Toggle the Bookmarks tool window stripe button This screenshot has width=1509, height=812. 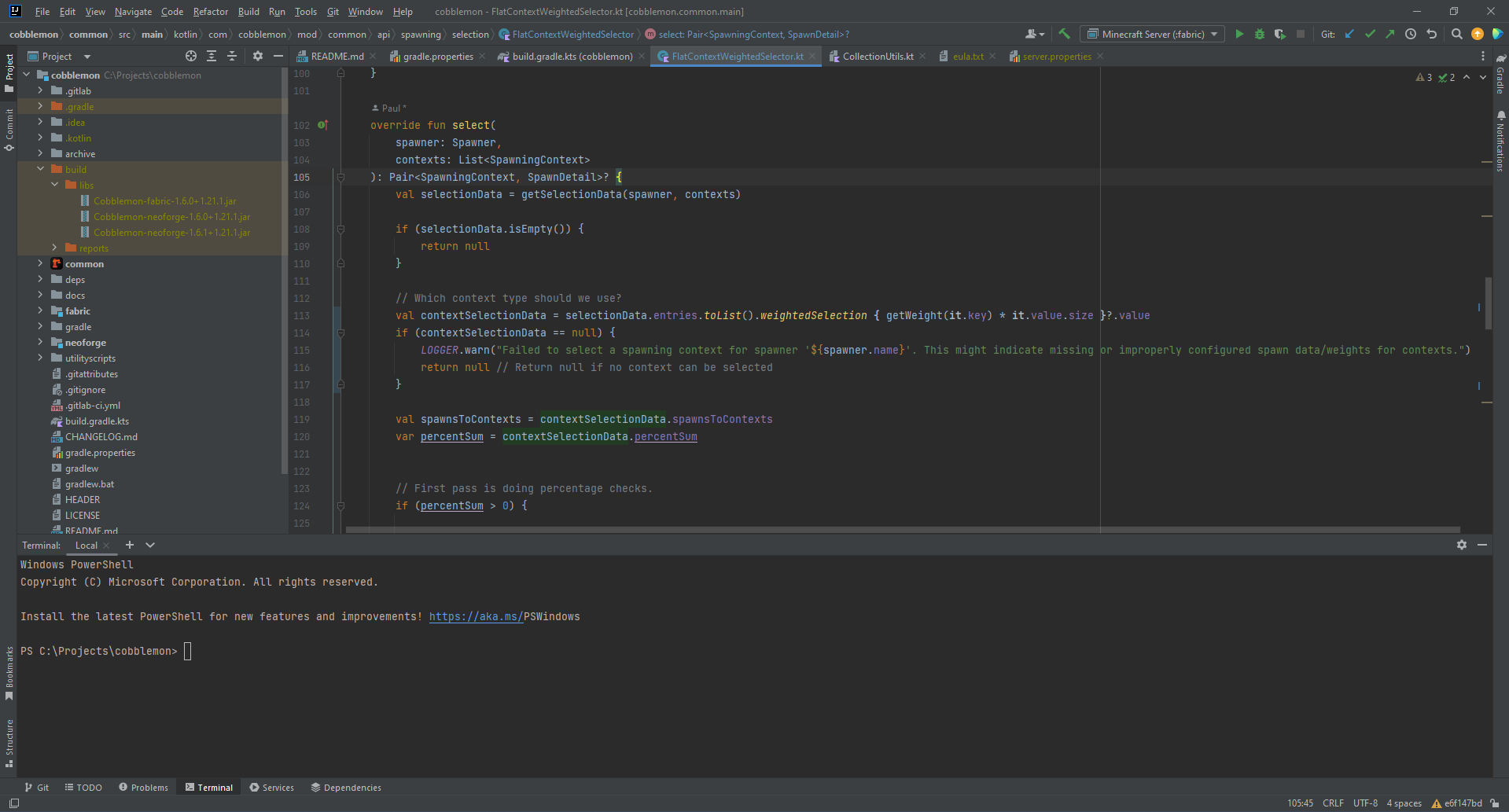[x=9, y=673]
